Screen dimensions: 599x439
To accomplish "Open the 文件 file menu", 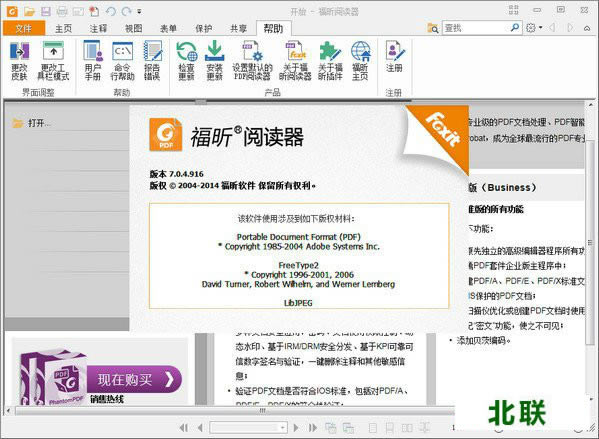I will click(24, 28).
